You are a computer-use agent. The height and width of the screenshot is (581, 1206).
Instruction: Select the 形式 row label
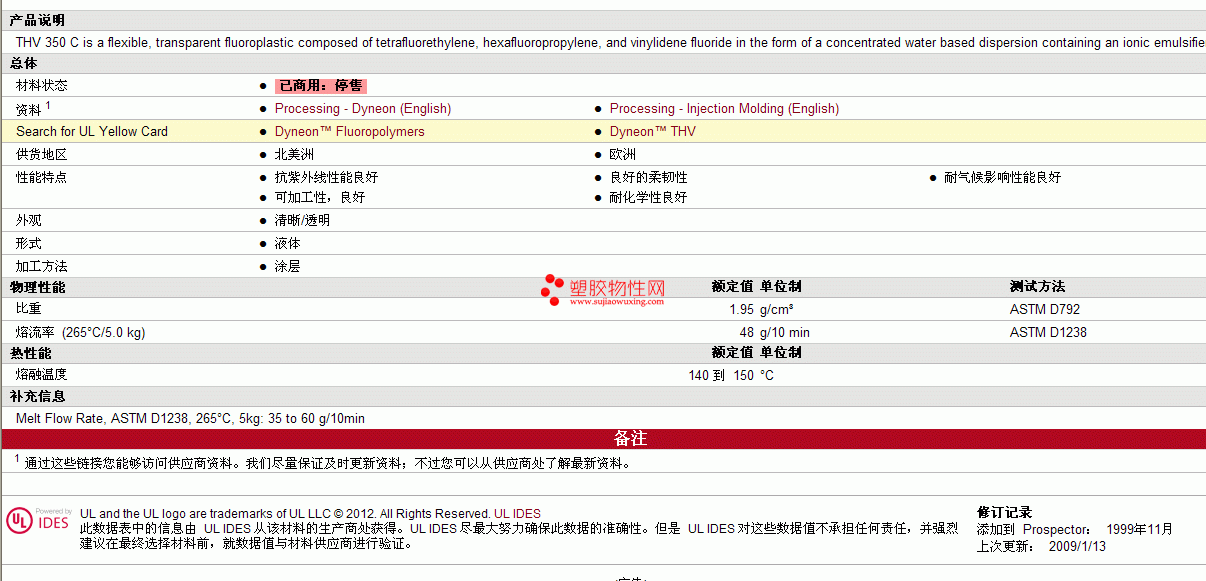pyautogui.click(x=29, y=243)
